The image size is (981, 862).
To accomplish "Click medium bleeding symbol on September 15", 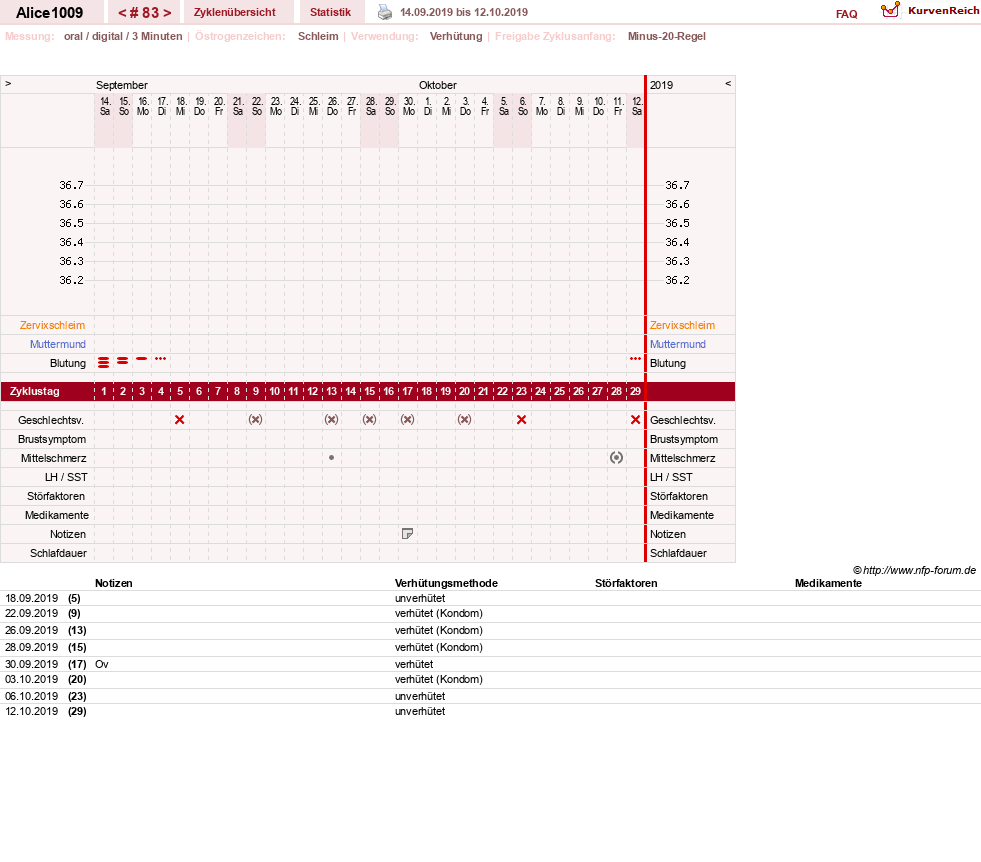I will pos(123,361).
